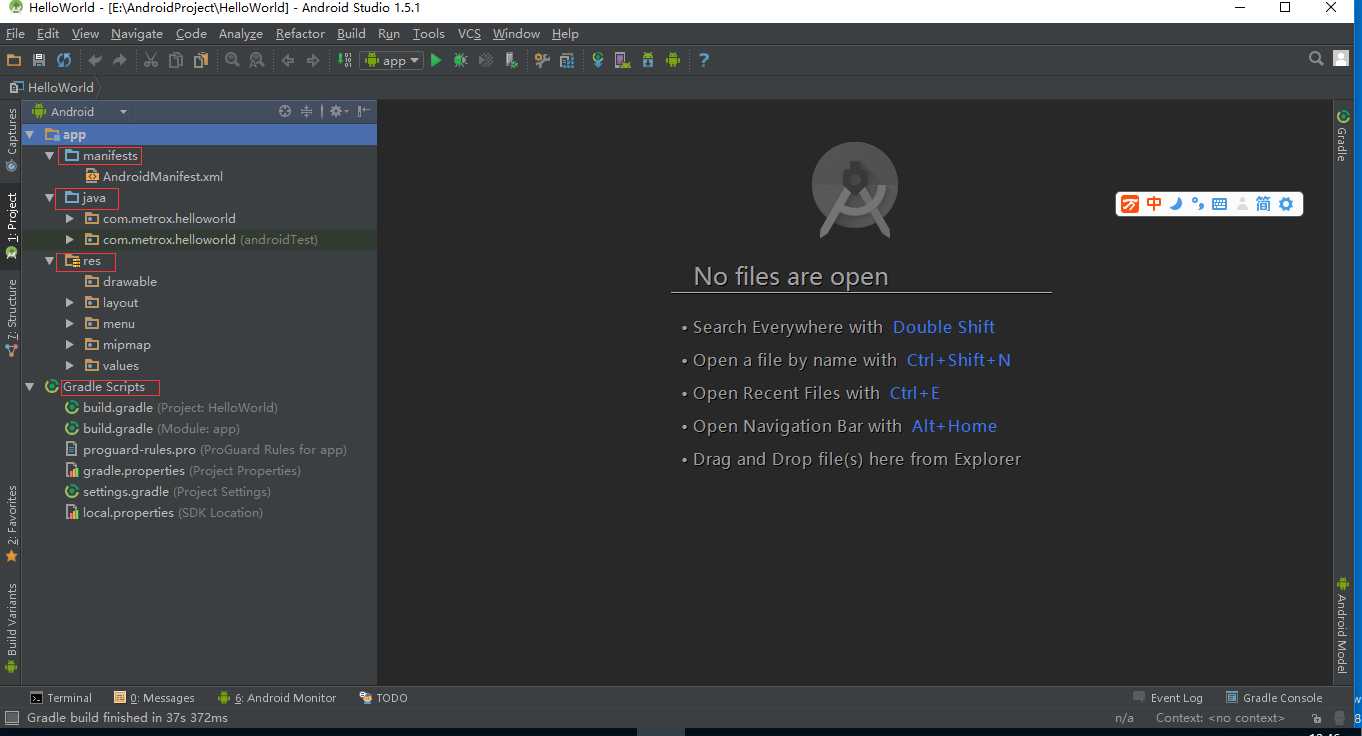The height and width of the screenshot is (736, 1362).
Task: Click the Replace toolbar icon
Action: (x=257, y=60)
